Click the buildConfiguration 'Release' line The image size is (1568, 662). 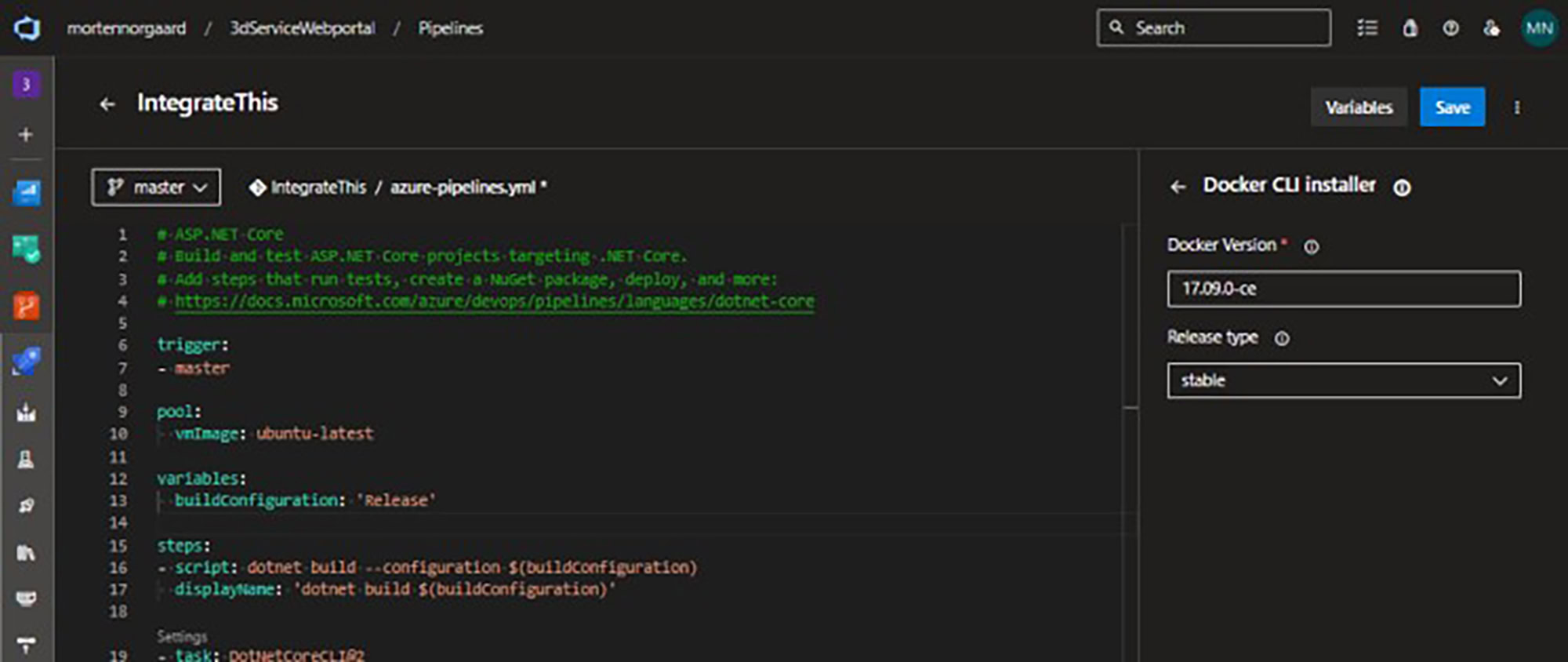[305, 500]
